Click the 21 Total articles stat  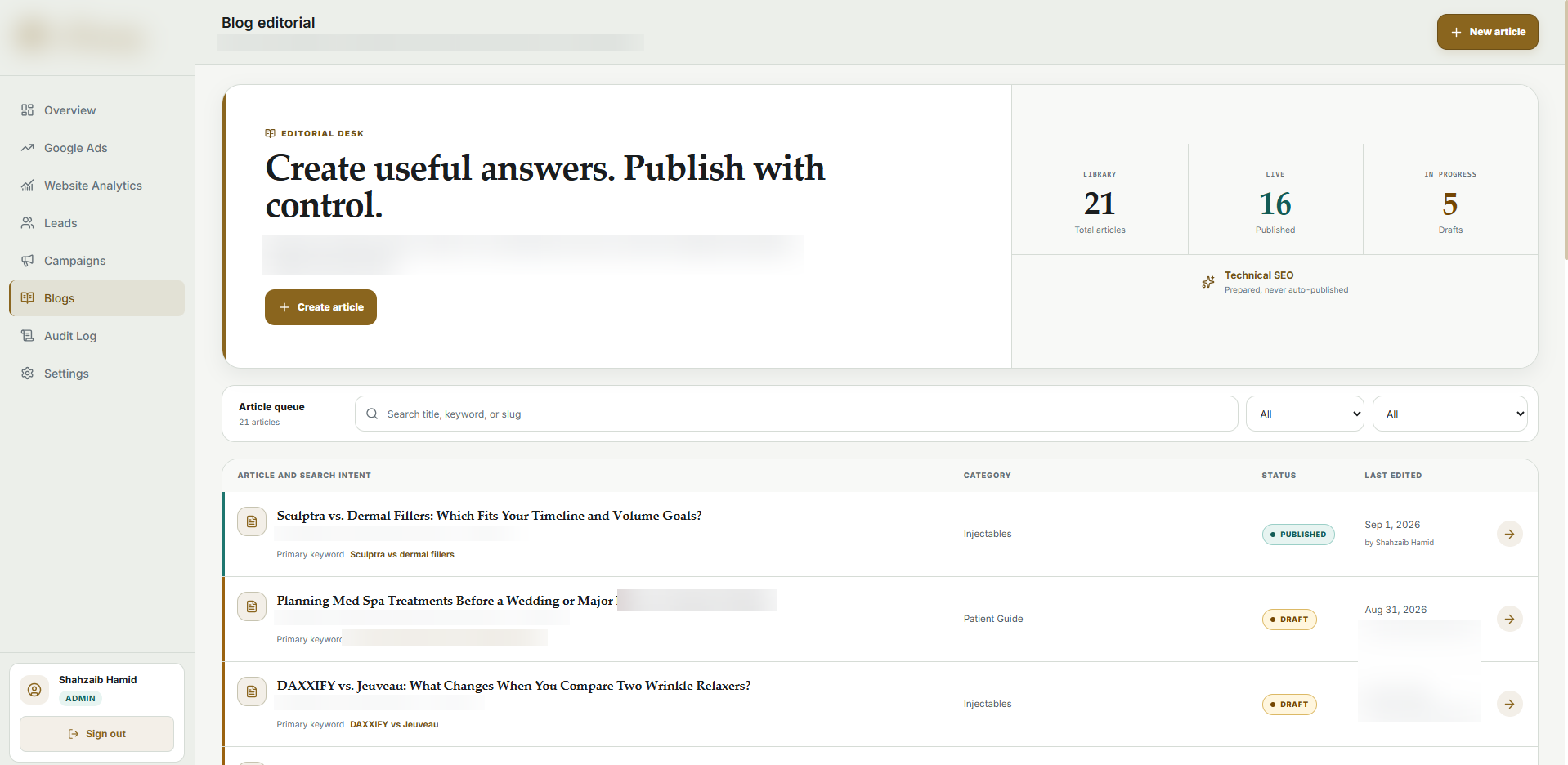pos(1100,204)
